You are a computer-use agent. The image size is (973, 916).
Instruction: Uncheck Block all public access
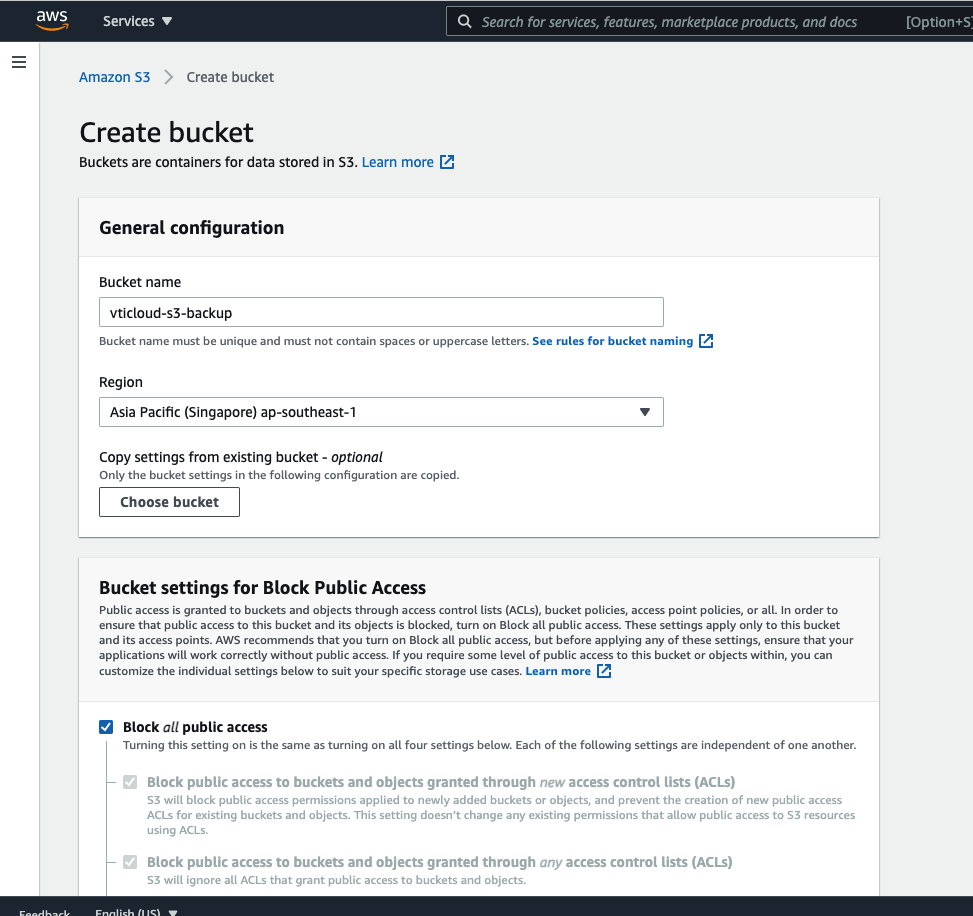(x=106, y=727)
